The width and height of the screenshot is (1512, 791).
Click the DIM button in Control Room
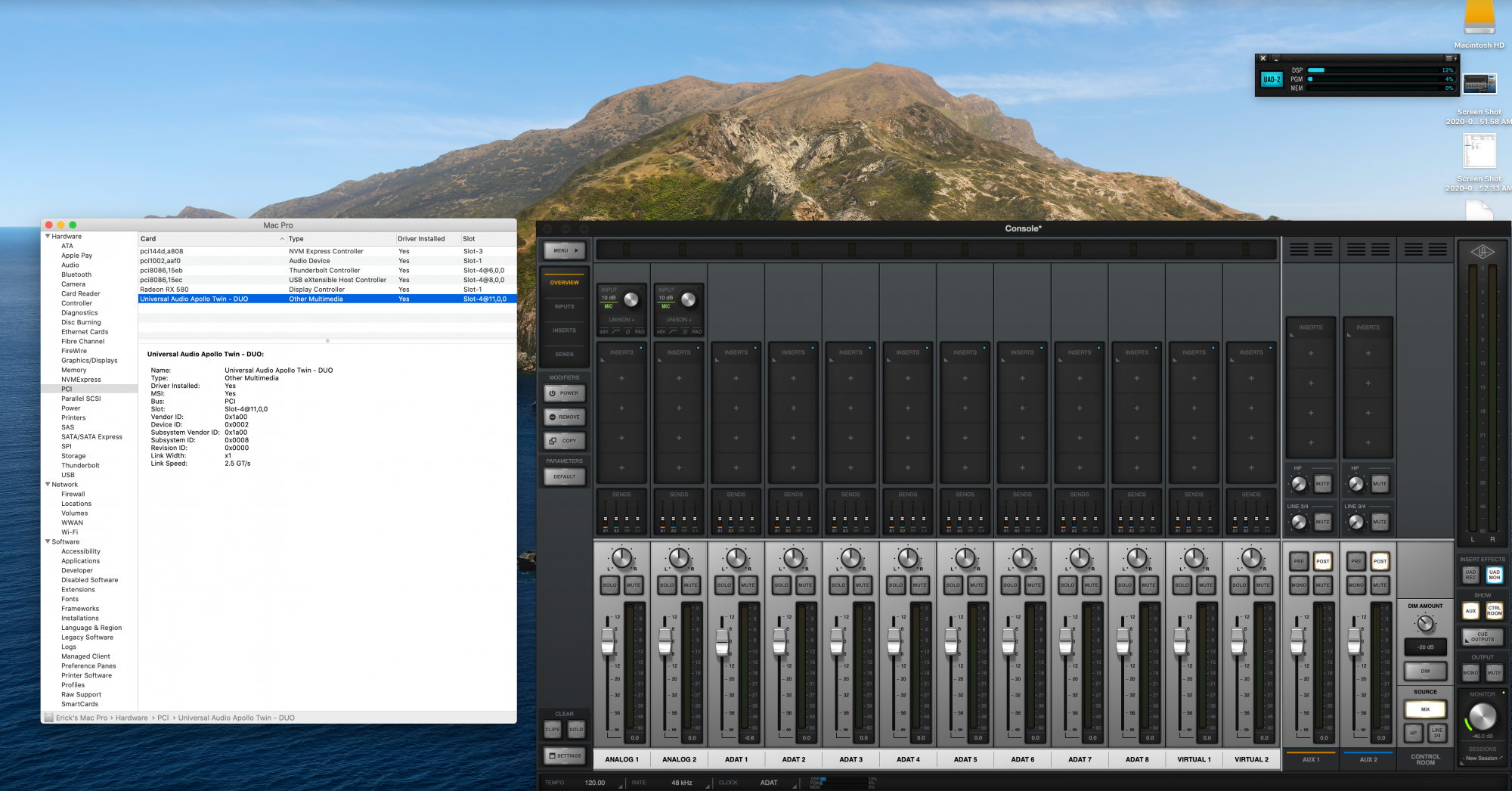point(1425,671)
